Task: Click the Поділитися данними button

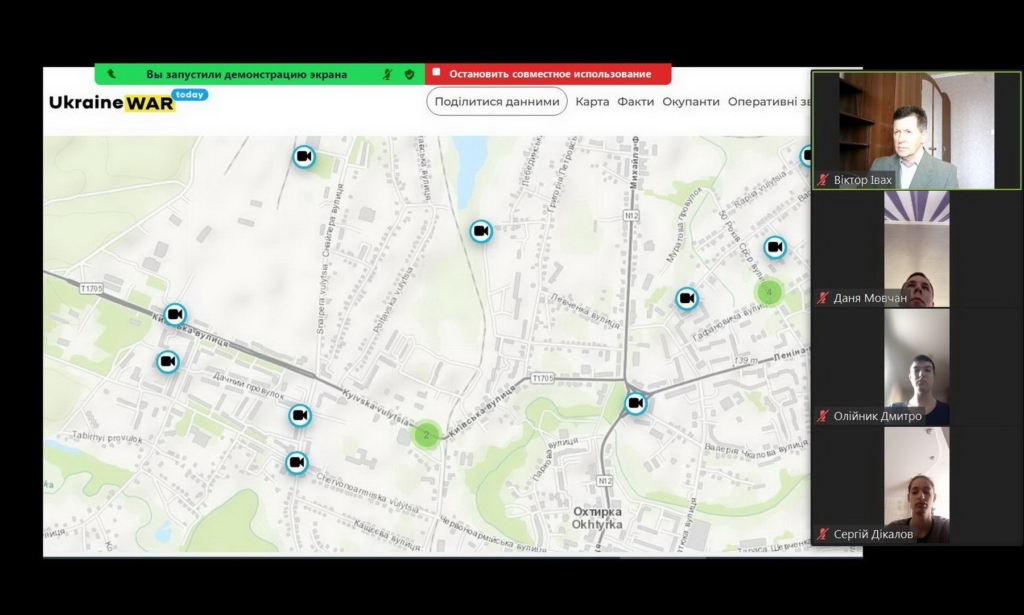Action: 497,101
